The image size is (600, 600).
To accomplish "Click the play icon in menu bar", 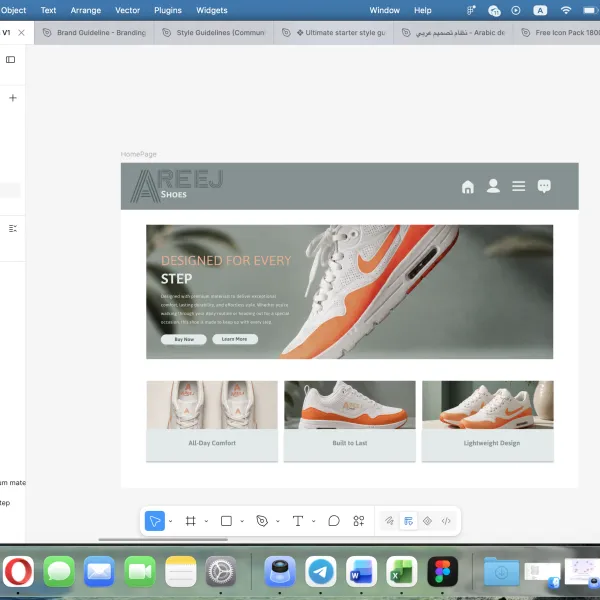I will coord(516,10).
